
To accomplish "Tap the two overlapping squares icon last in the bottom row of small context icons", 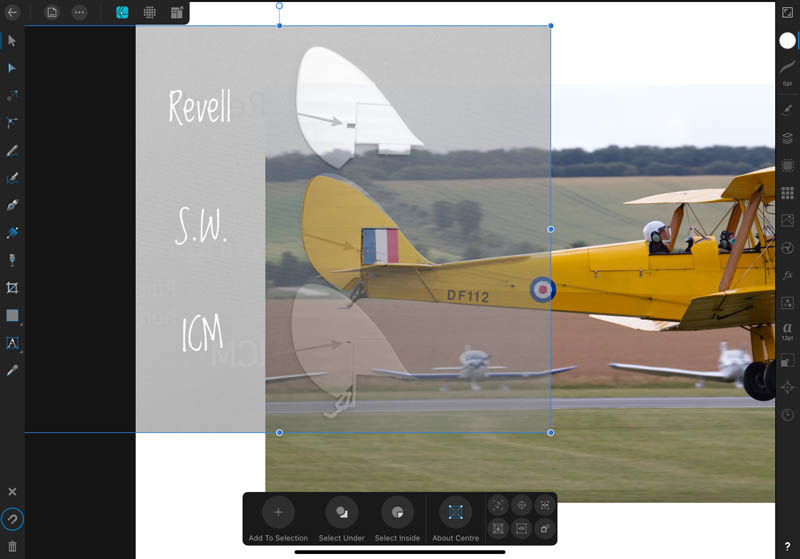I will click(x=545, y=528).
